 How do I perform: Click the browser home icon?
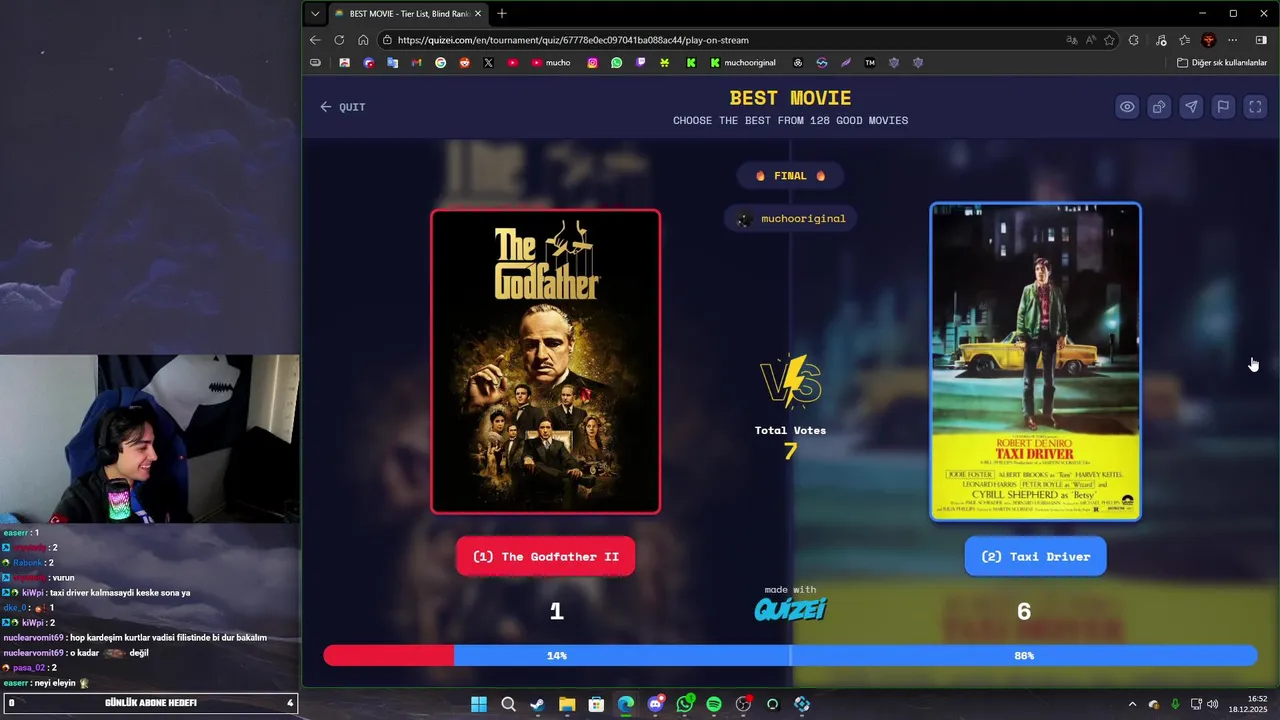click(x=363, y=40)
